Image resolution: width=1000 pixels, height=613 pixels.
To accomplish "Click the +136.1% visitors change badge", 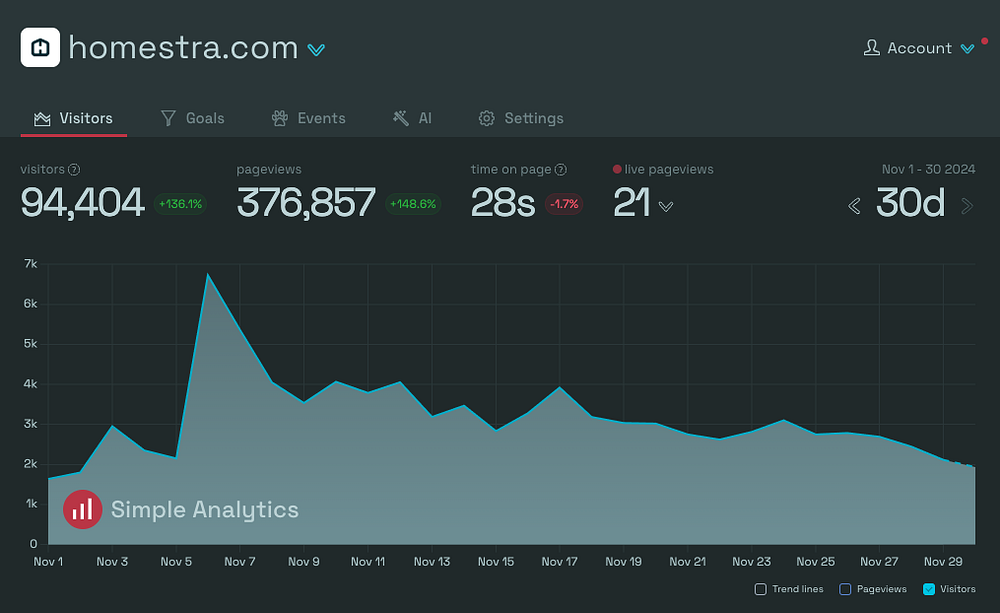I will 180,204.
